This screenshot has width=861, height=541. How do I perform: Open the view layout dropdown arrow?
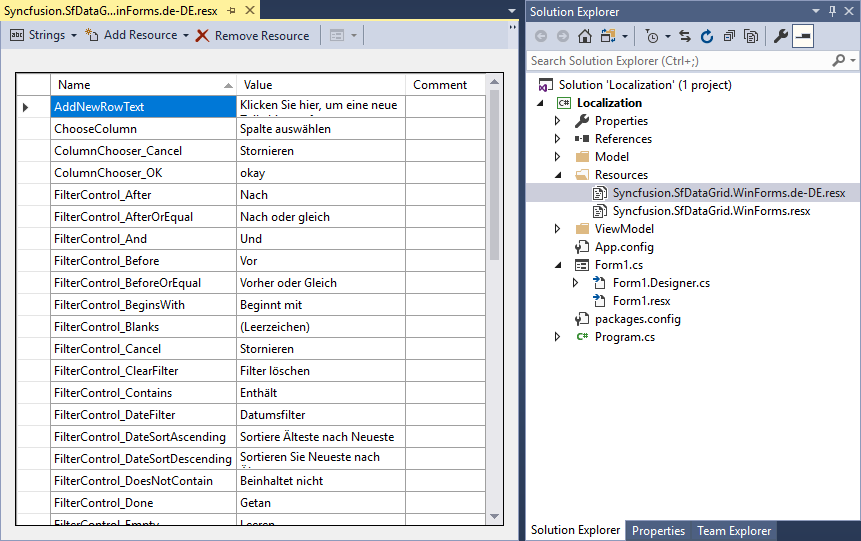click(x=354, y=36)
